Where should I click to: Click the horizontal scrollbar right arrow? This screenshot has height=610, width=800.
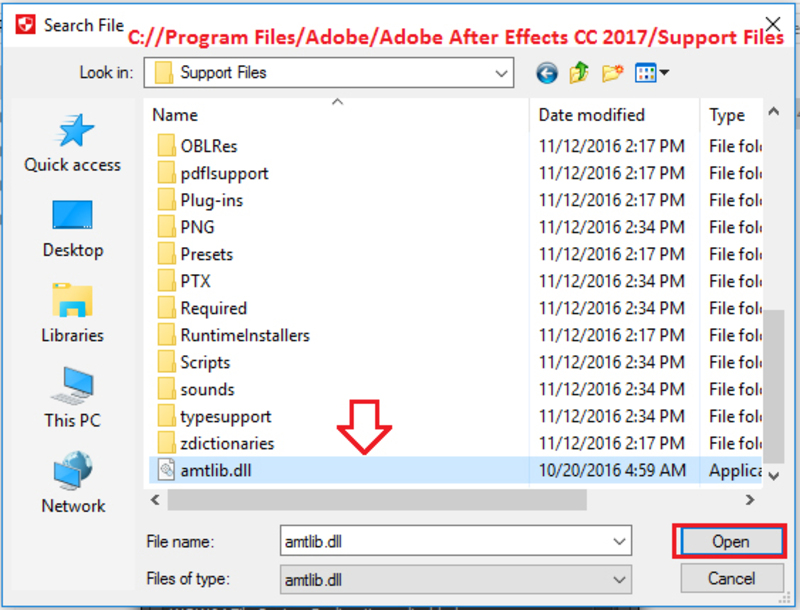[750, 500]
